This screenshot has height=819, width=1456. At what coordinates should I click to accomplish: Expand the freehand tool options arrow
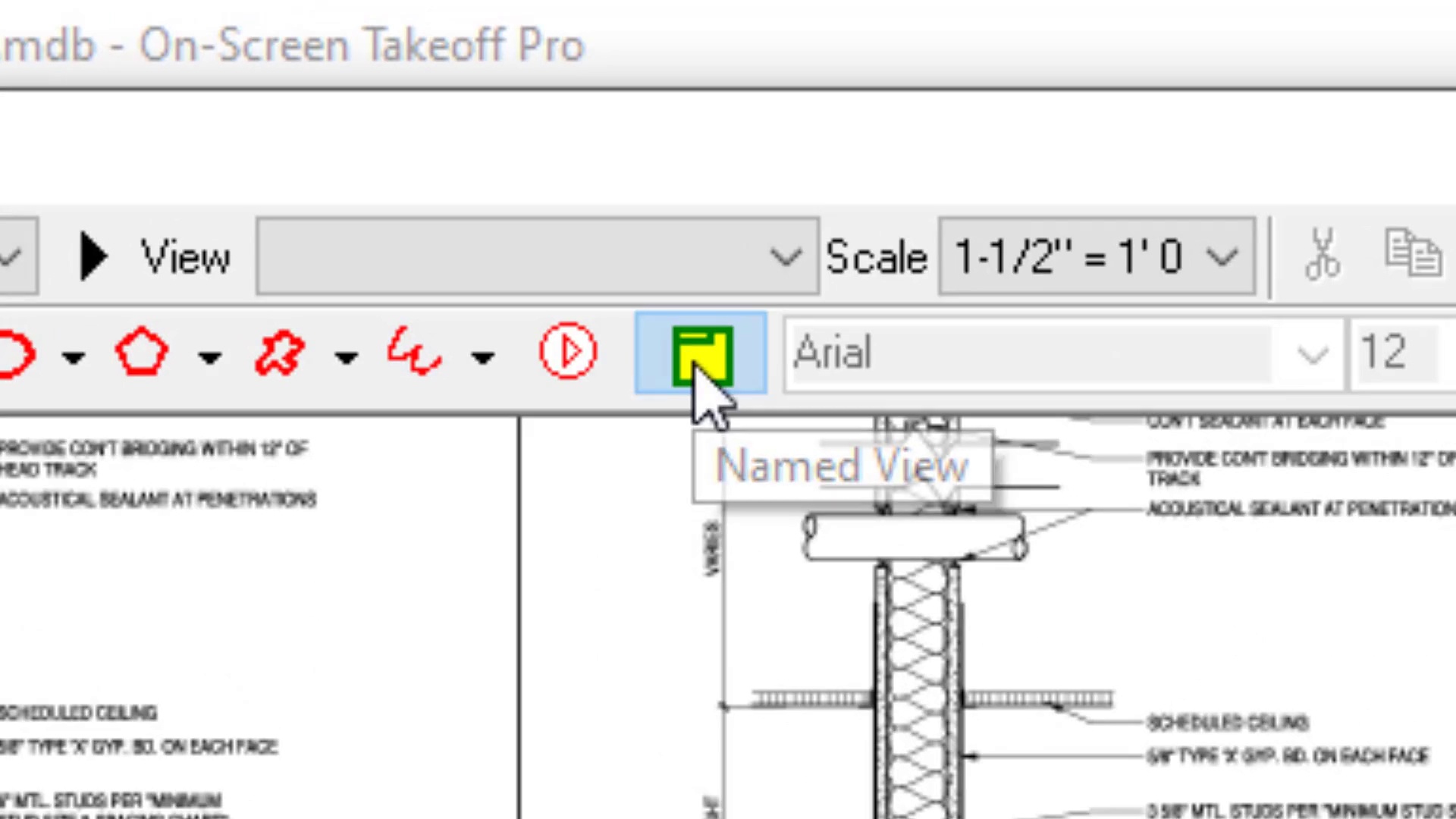click(483, 356)
